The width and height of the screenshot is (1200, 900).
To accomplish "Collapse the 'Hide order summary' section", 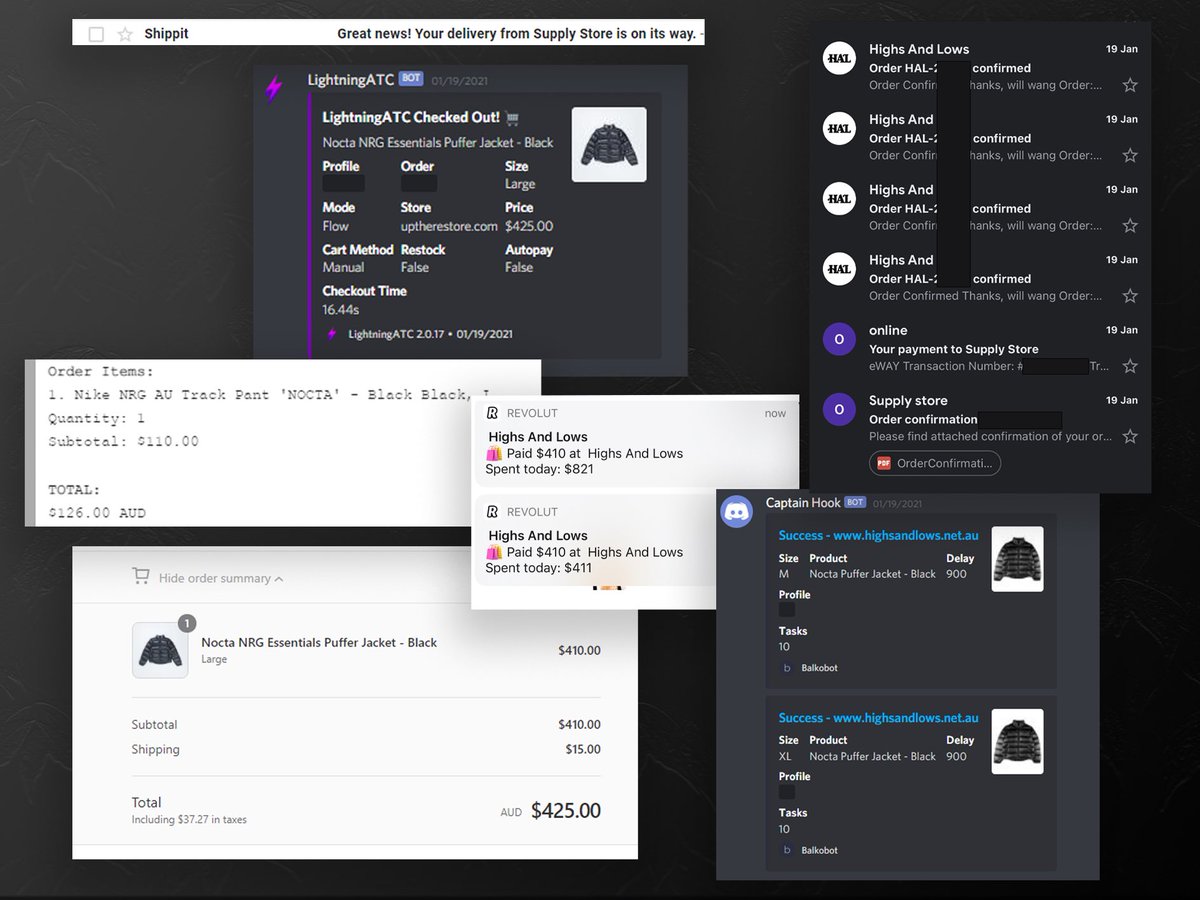I will click(x=220, y=578).
